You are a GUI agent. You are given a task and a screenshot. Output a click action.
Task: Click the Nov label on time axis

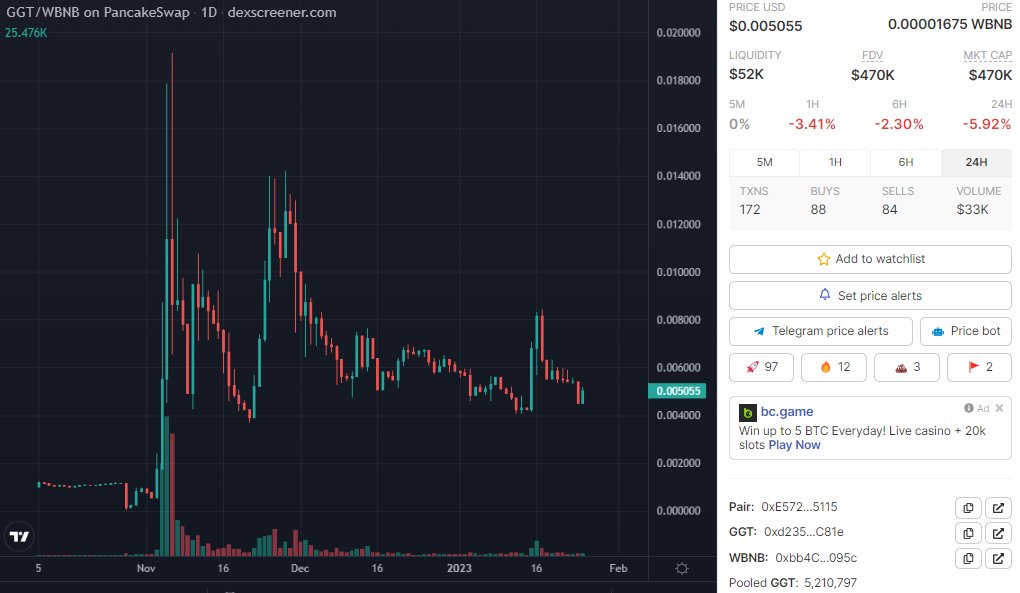146,568
